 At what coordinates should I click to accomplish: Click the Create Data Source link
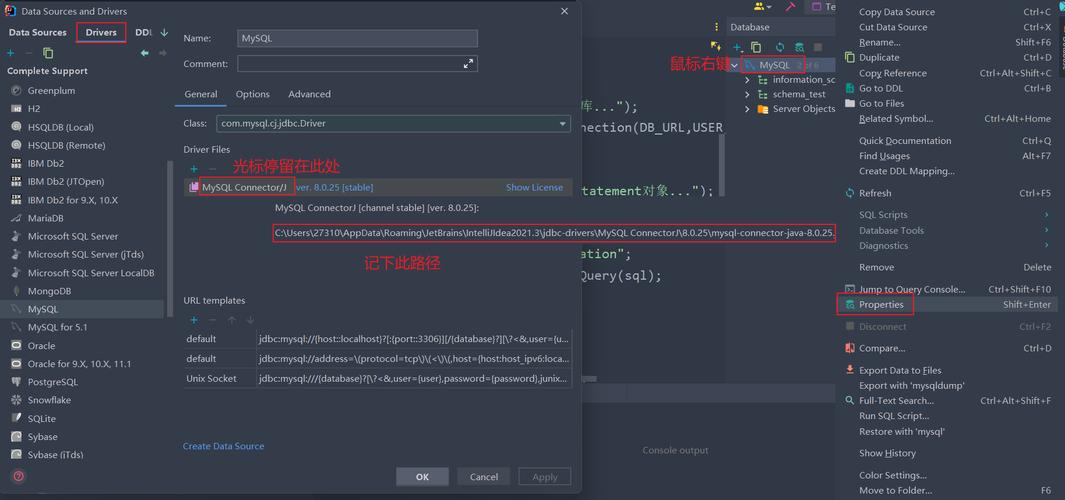tap(223, 446)
